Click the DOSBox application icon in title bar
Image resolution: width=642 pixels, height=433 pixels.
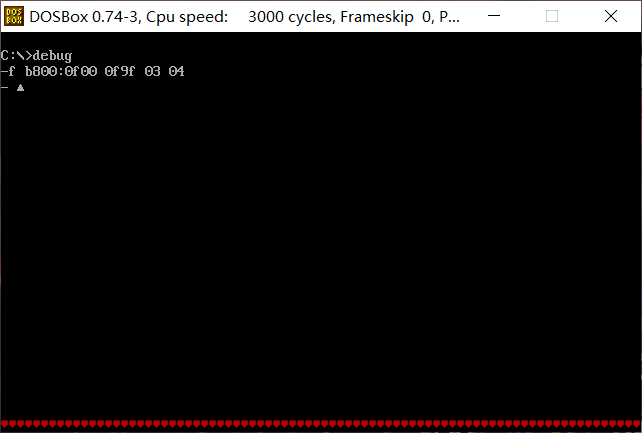tap(14, 16)
